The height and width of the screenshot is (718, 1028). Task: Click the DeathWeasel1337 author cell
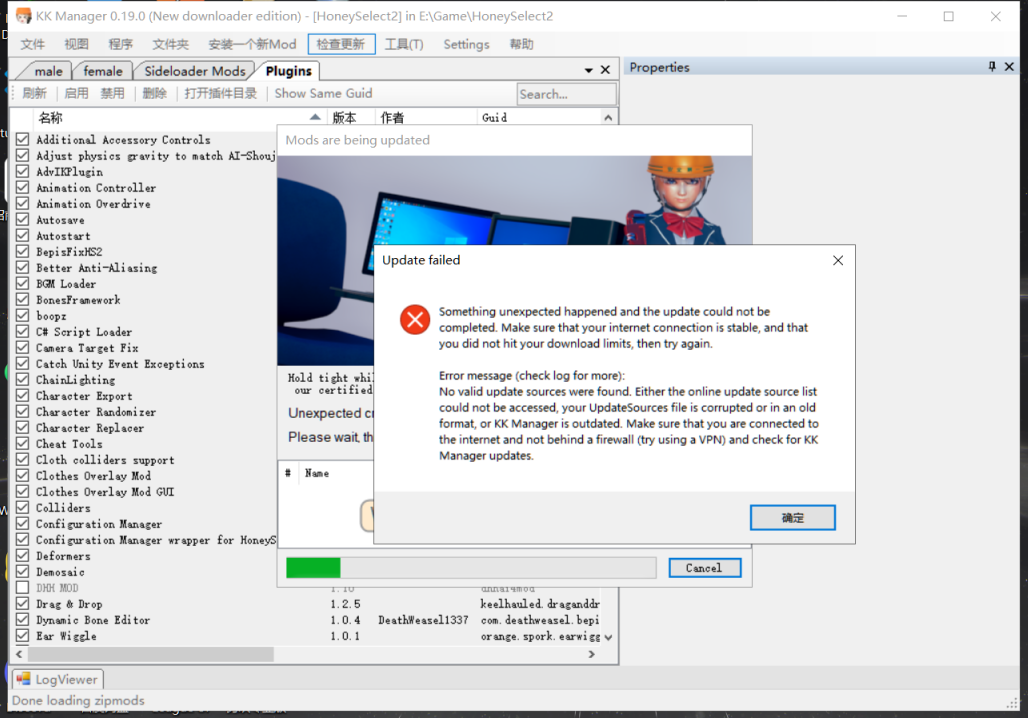click(x=423, y=620)
